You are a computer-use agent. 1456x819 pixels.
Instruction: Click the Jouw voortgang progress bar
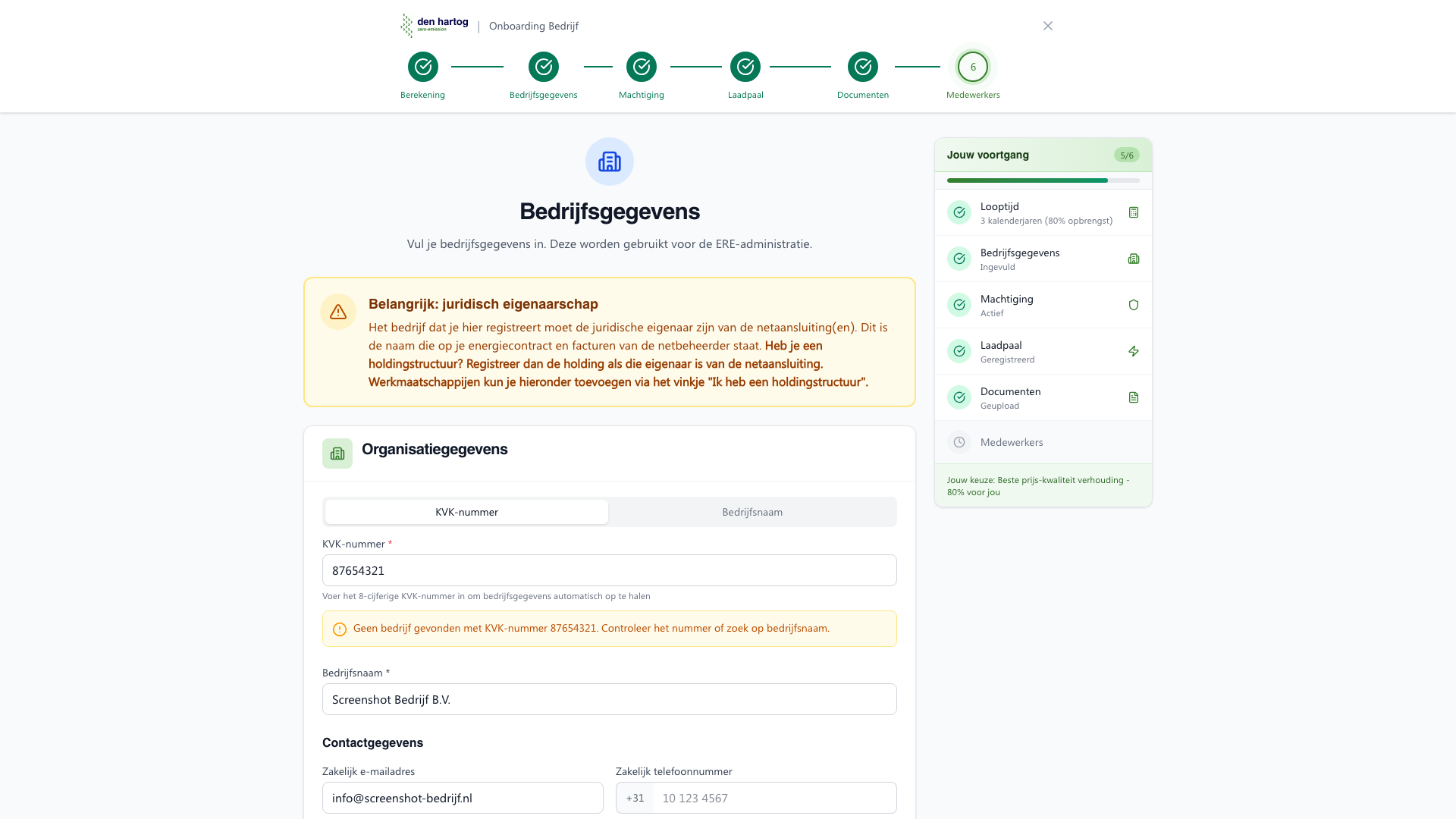click(1043, 180)
